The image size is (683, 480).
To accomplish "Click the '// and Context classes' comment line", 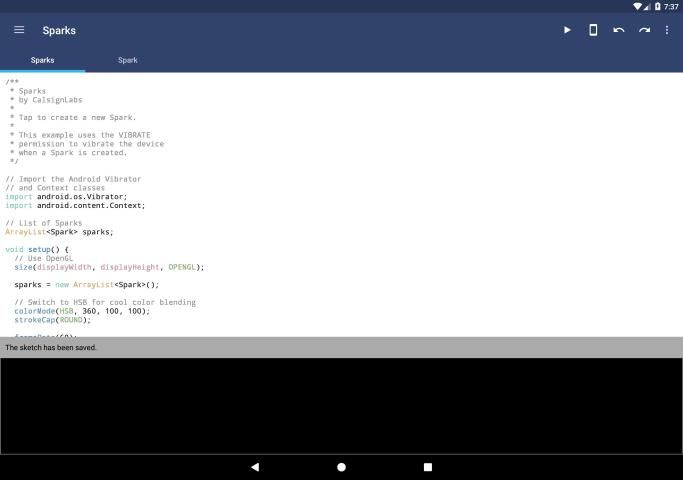I will [x=55, y=188].
